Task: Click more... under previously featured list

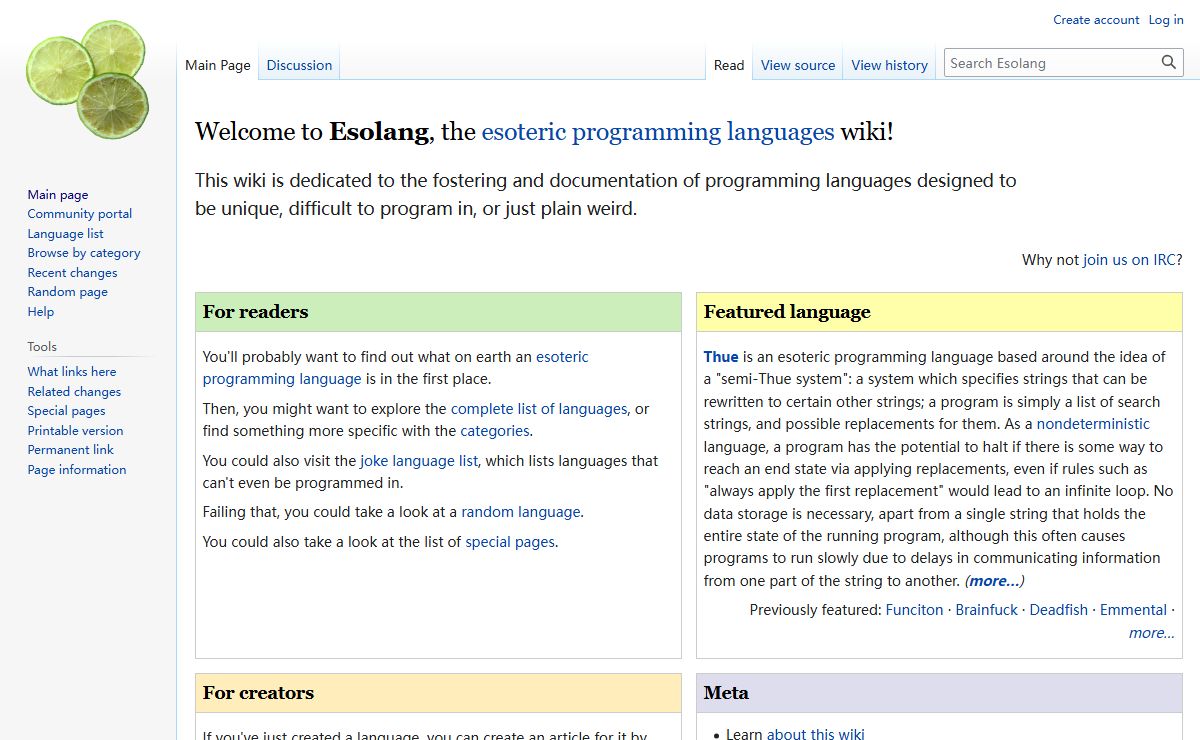Action: (x=1152, y=633)
